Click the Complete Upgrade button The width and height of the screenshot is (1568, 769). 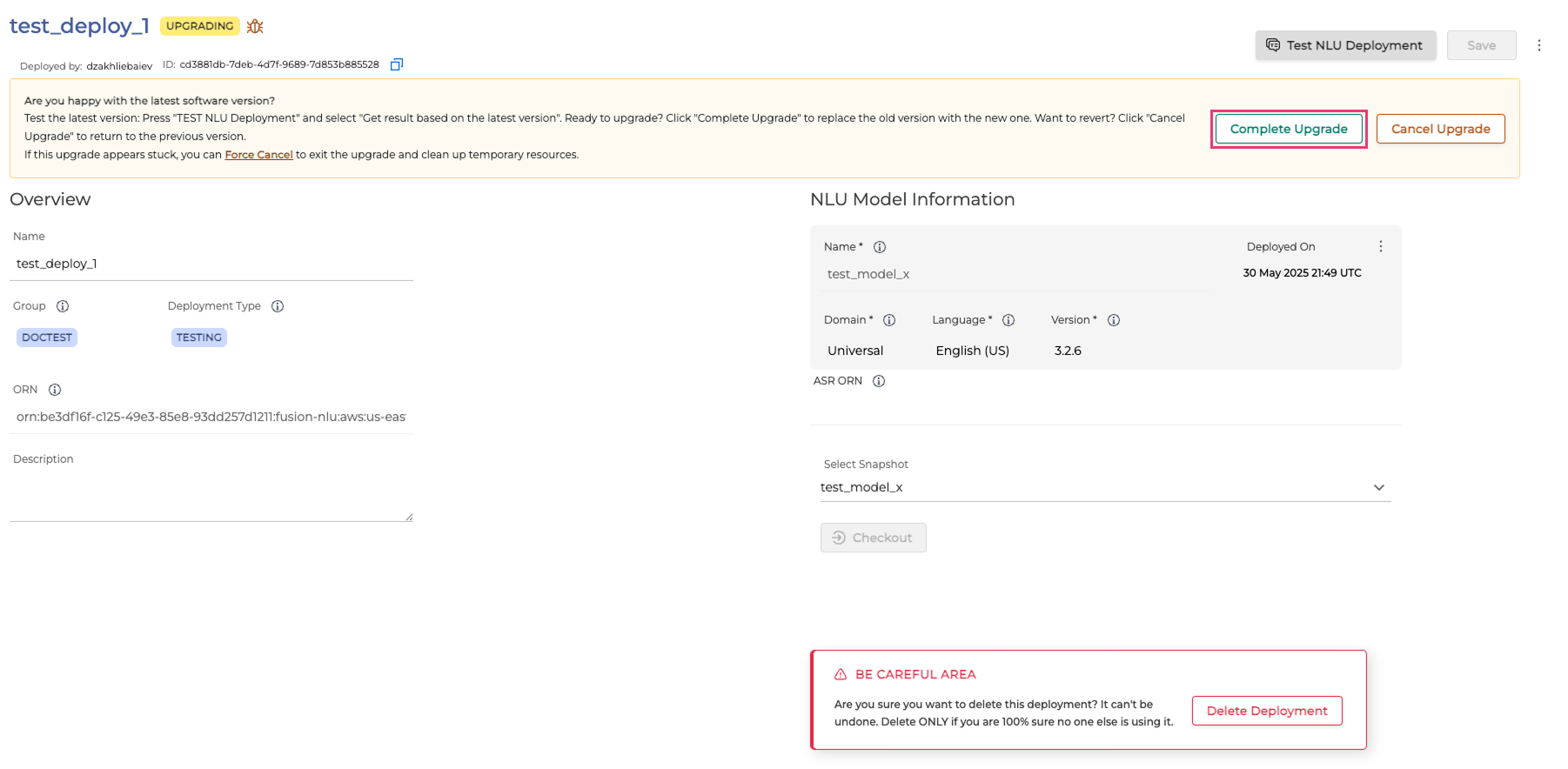1289,129
